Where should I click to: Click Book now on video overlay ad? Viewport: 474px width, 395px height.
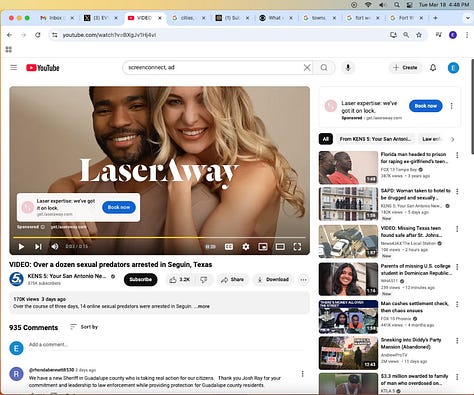[x=119, y=207]
